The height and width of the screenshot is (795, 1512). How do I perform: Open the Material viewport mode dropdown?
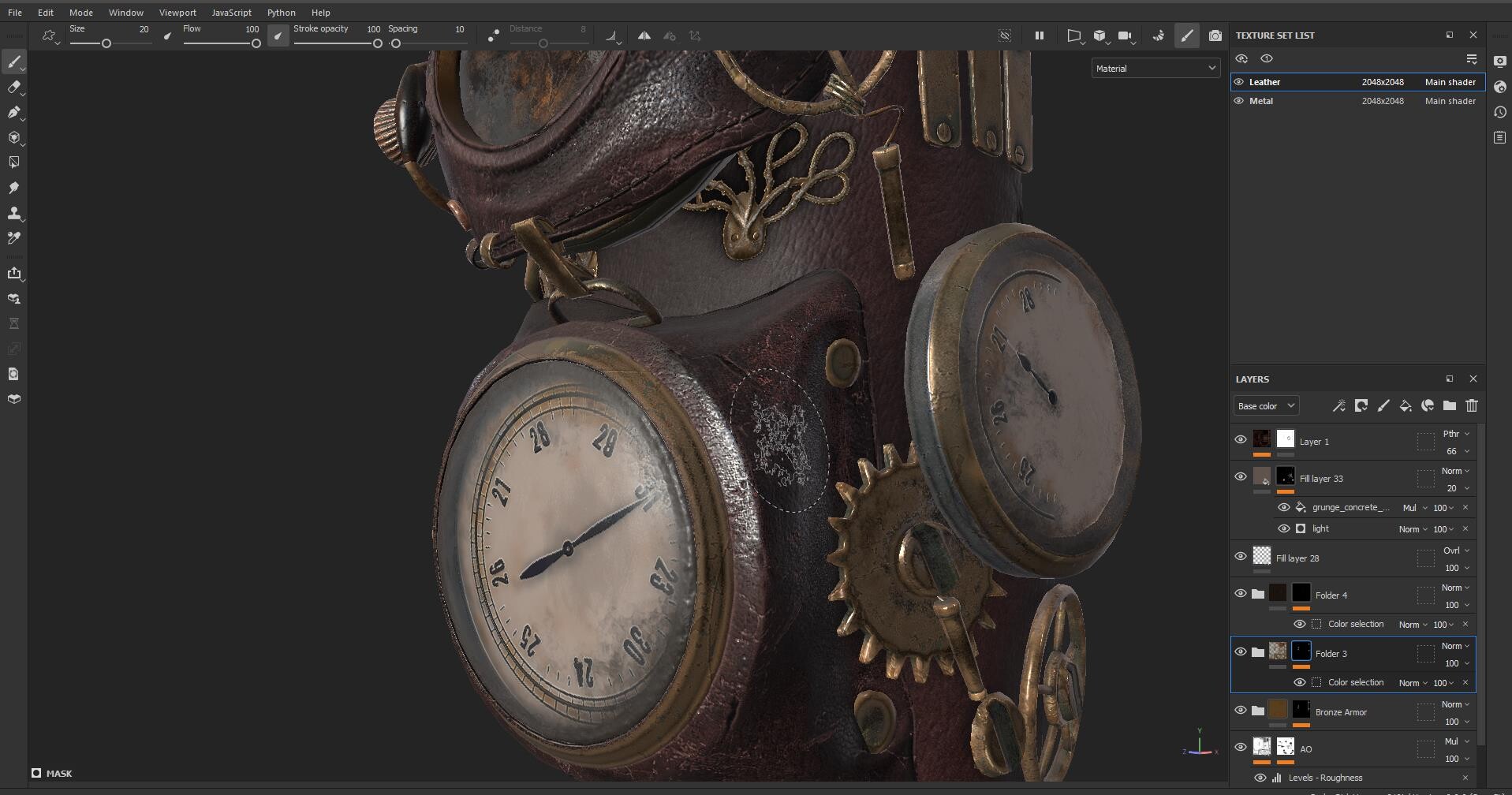pos(1154,68)
